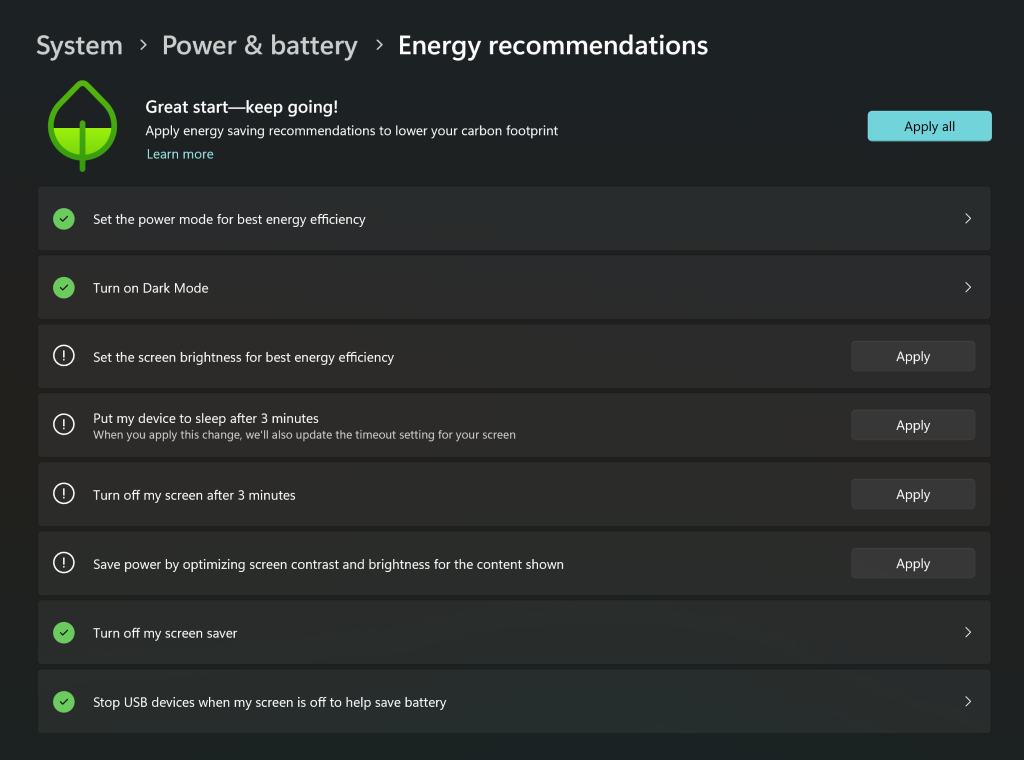The width and height of the screenshot is (1024, 760).
Task: Click green checkmark next to Dark Mode
Action: 64,287
